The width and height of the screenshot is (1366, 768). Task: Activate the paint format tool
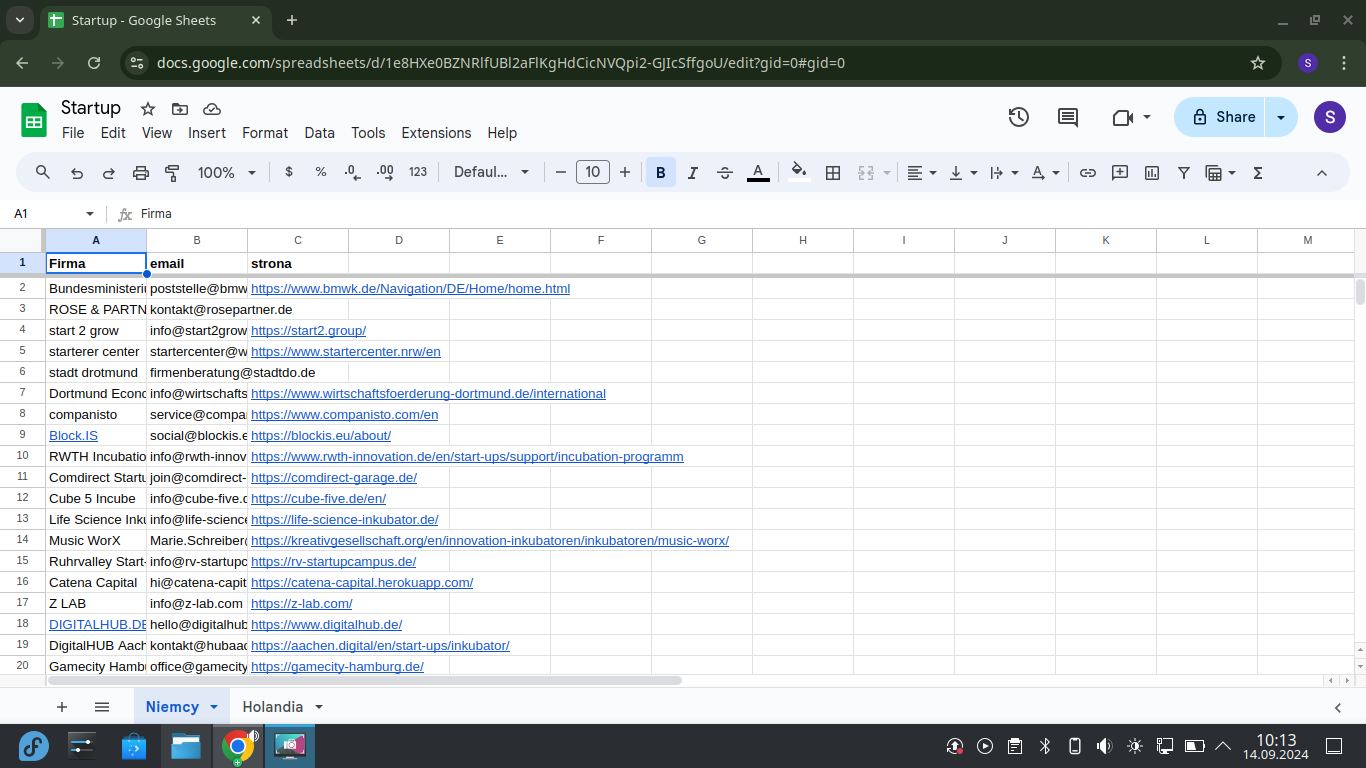tap(172, 172)
